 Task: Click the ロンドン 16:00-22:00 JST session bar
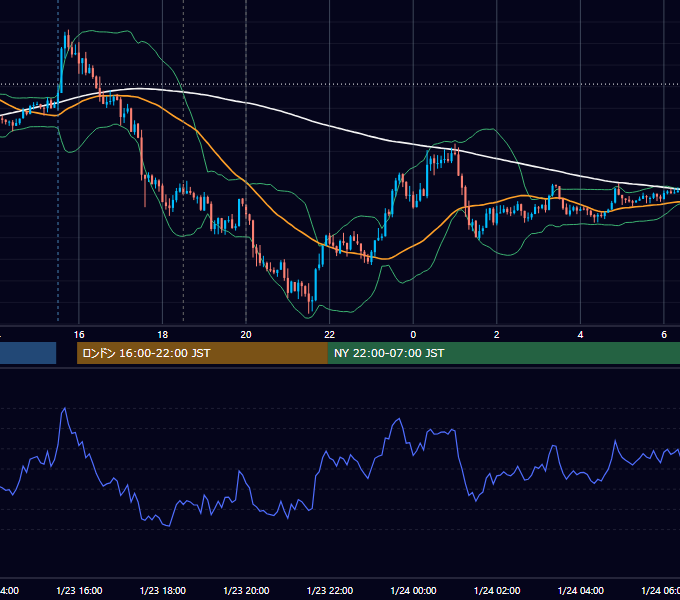202,353
